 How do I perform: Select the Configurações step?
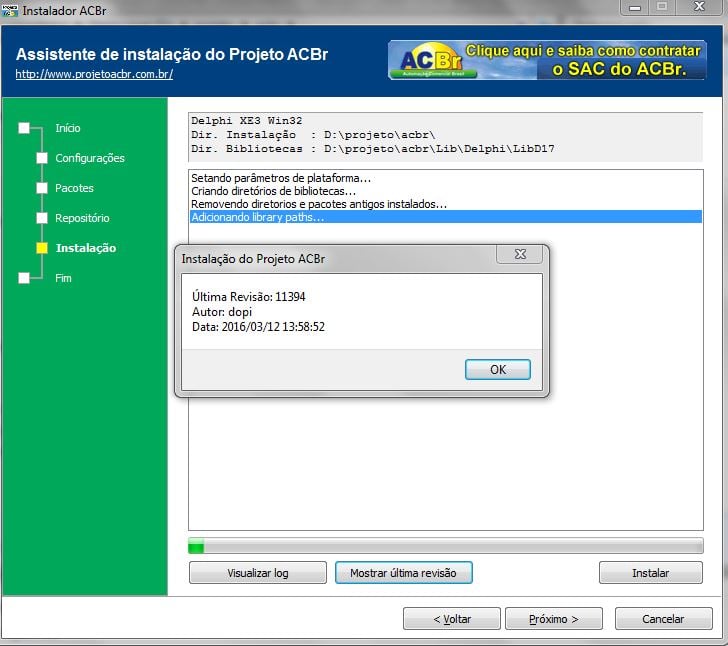(x=90, y=158)
